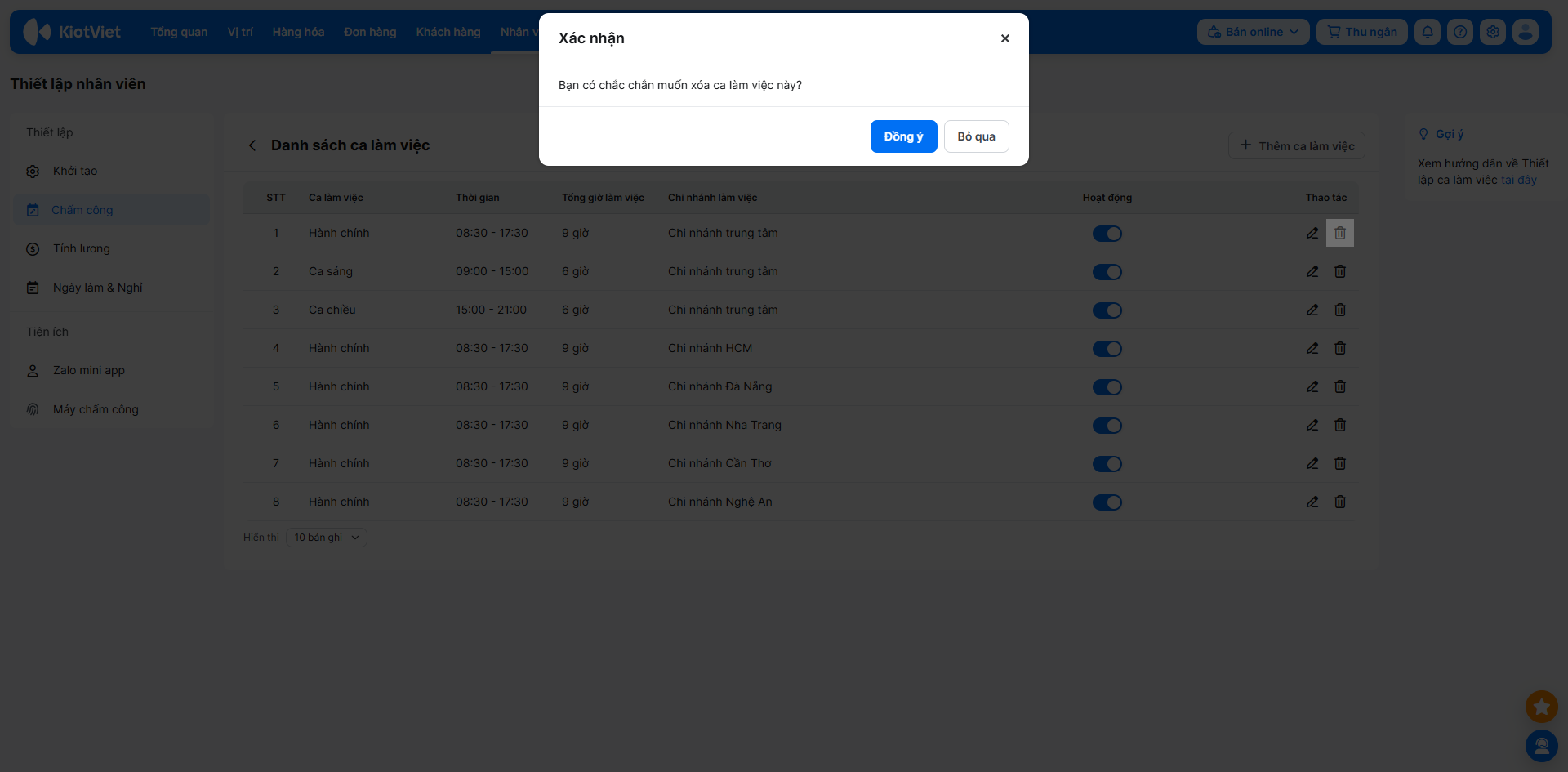This screenshot has height=772, width=1568.
Task: Toggle activity for Ca chiều shift
Action: (1107, 310)
